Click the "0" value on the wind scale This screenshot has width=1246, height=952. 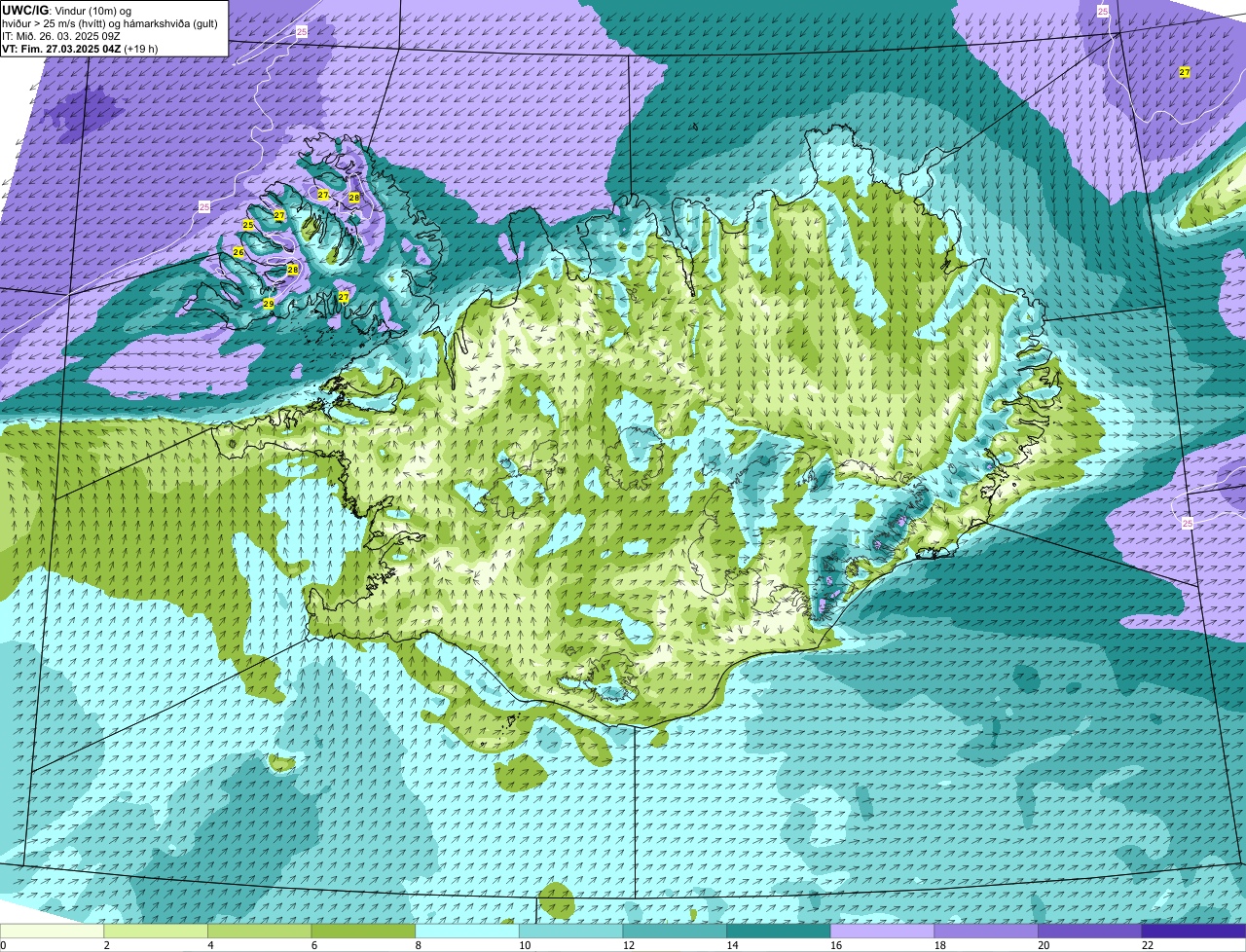click(3, 945)
